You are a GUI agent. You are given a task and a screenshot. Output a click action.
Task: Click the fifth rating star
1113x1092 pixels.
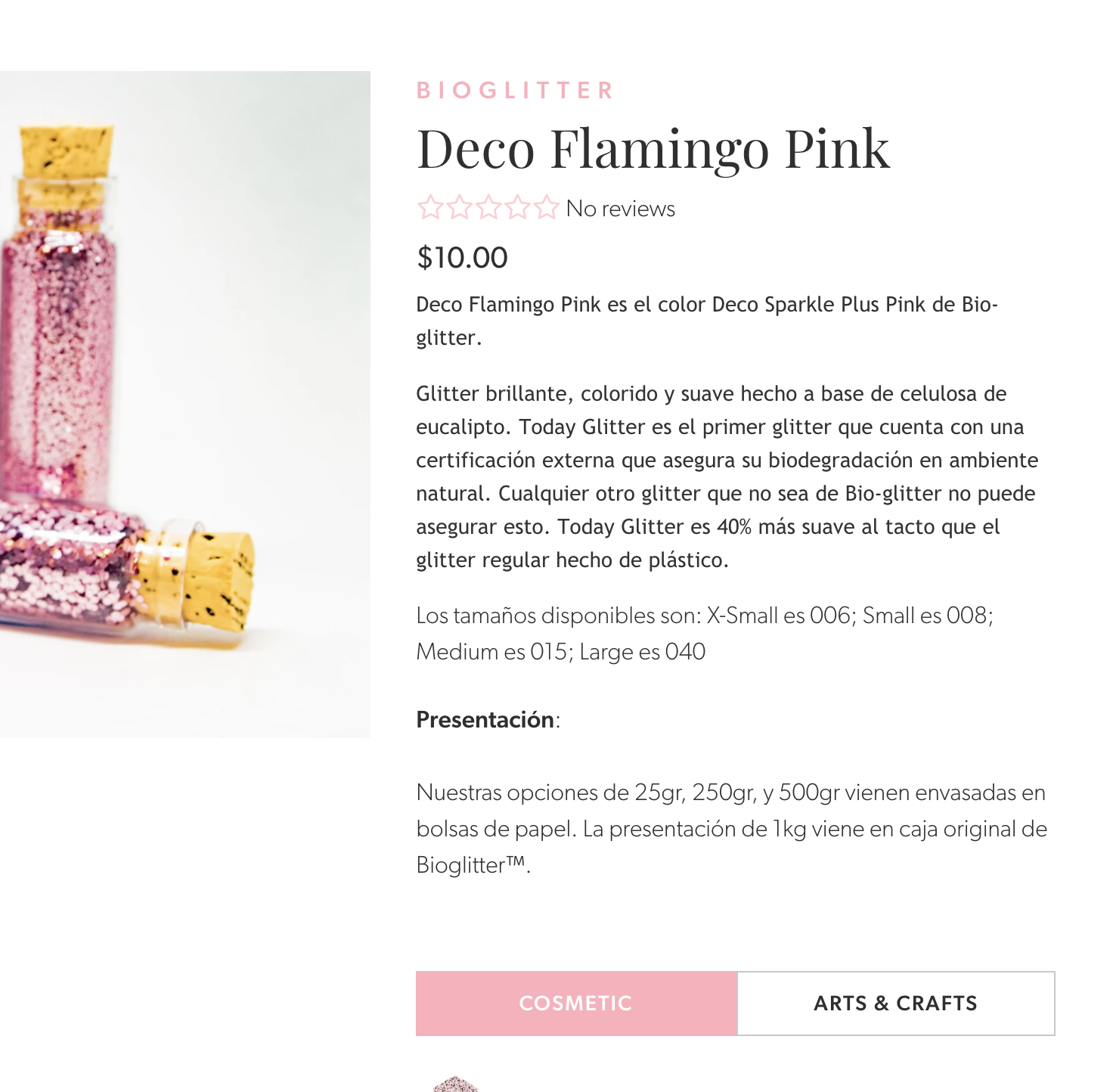[546, 207]
